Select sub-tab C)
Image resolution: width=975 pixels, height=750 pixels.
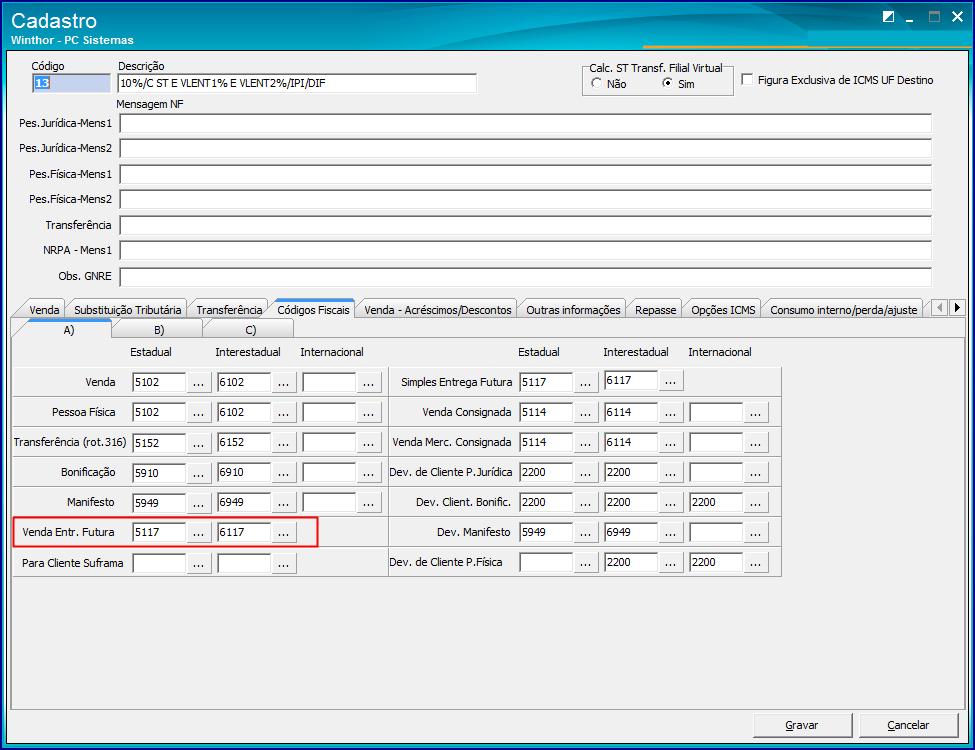coord(251,330)
